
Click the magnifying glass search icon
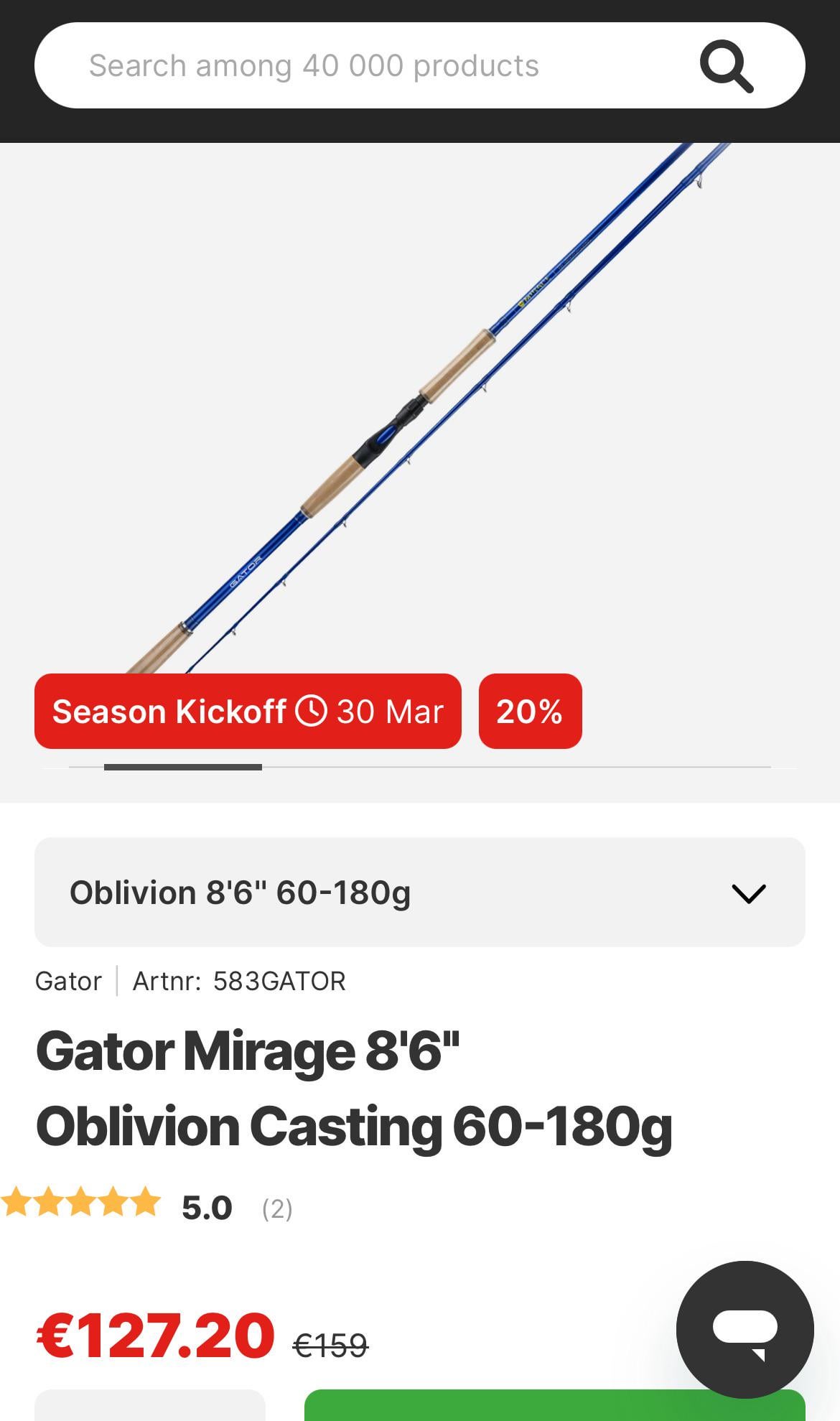pyautogui.click(x=726, y=66)
